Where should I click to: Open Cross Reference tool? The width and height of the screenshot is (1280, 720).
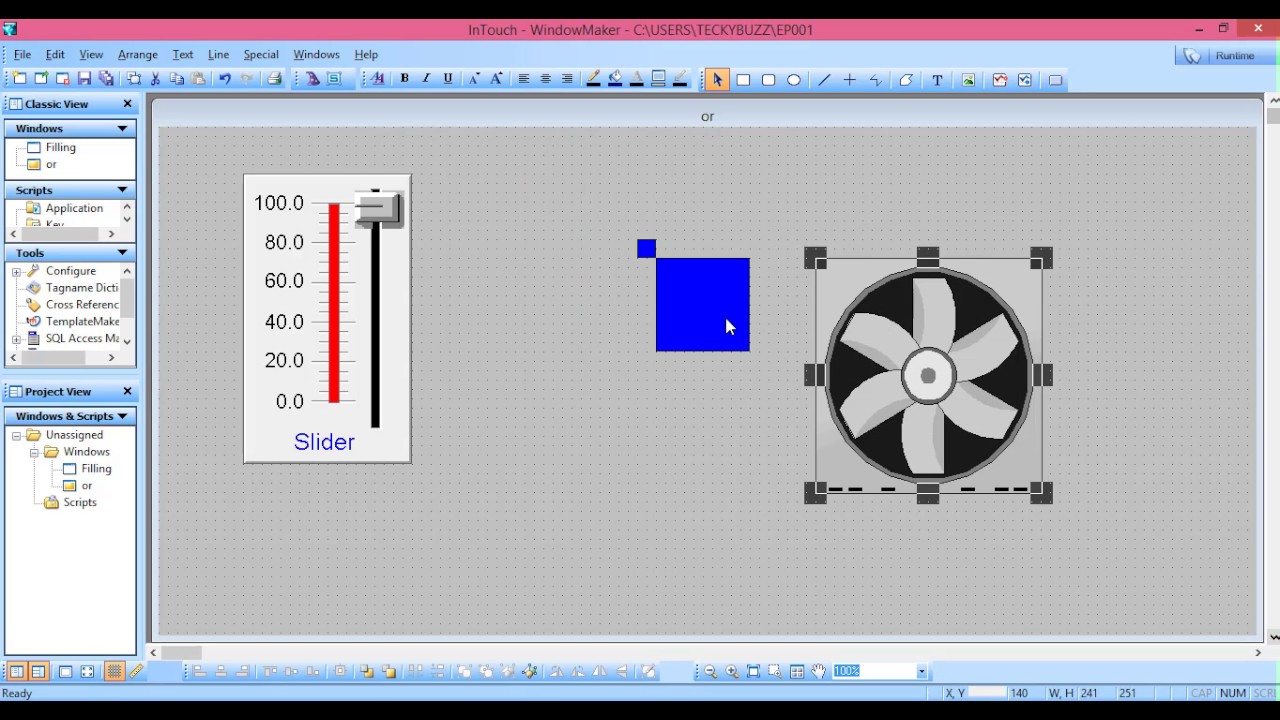click(81, 305)
